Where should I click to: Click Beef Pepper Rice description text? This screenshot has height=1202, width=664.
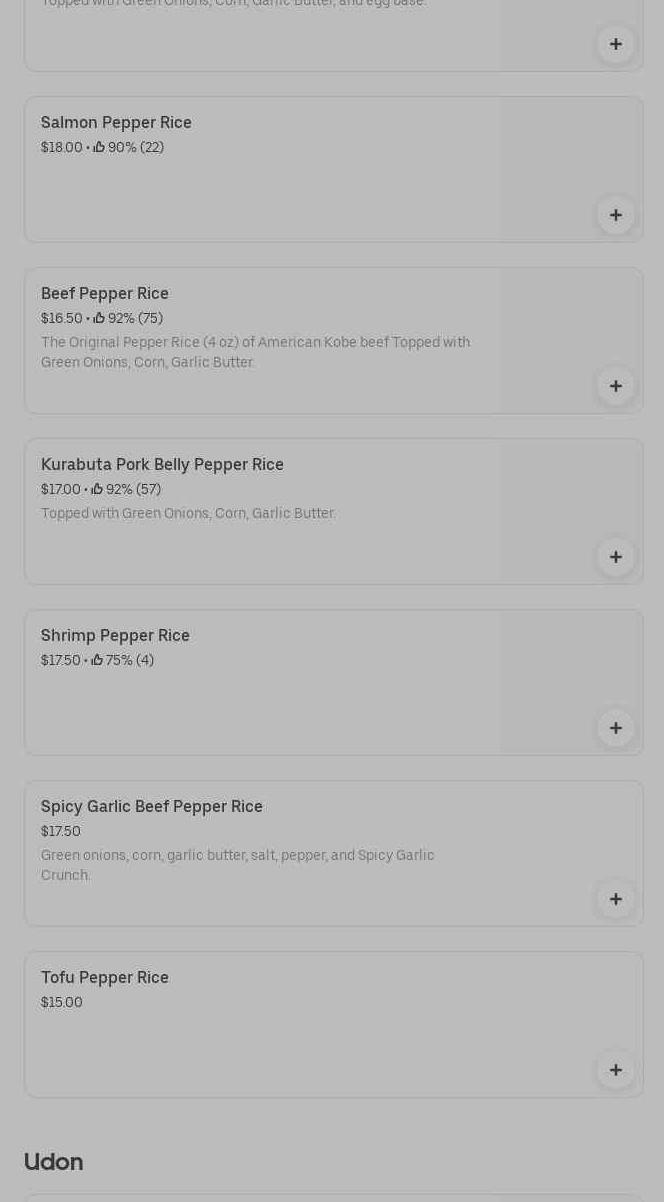[x=255, y=352]
